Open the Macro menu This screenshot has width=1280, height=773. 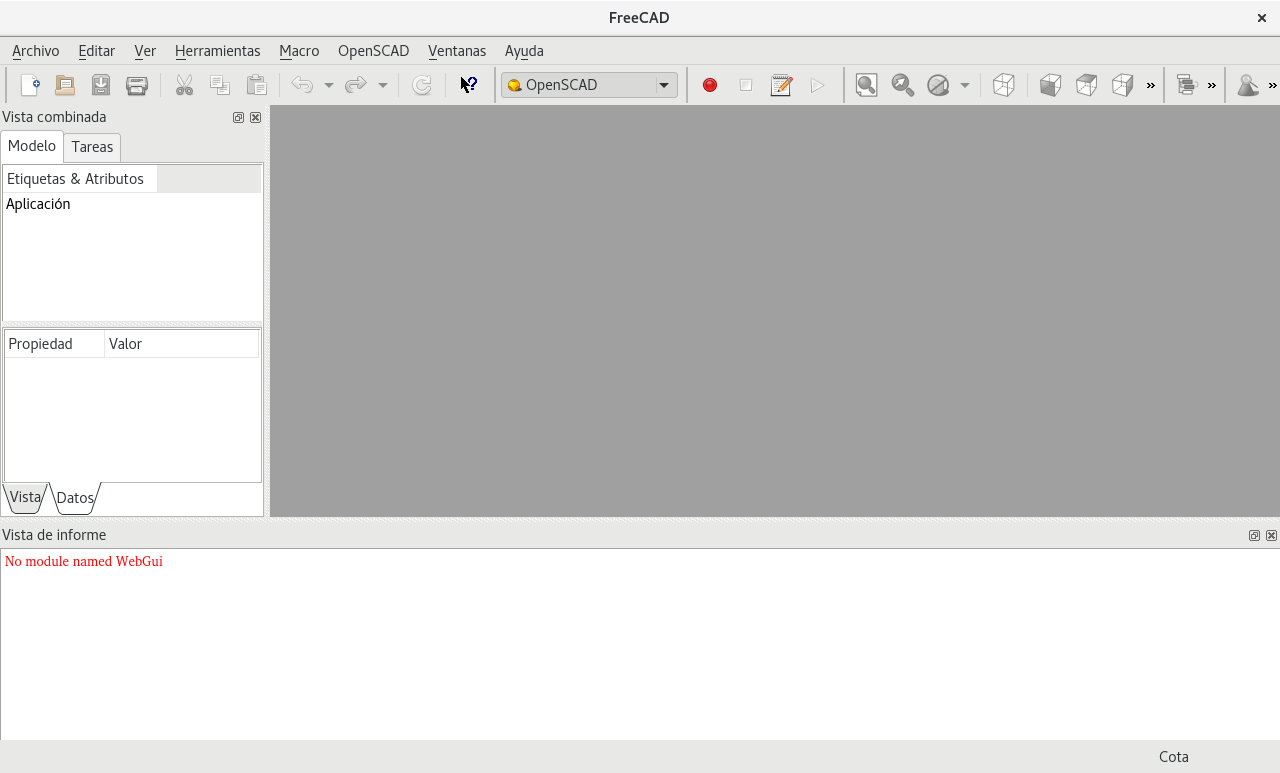[x=299, y=51]
